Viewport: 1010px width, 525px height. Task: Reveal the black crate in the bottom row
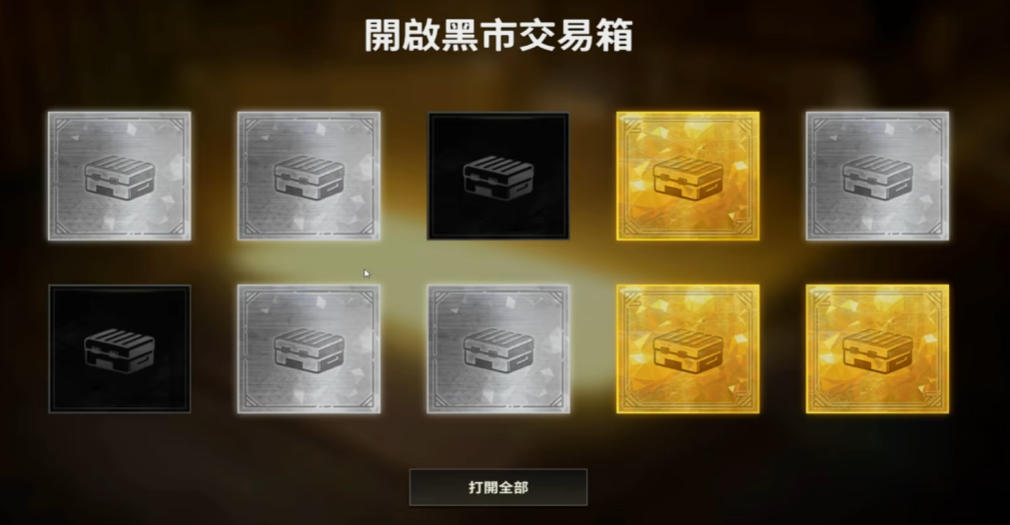(119, 348)
